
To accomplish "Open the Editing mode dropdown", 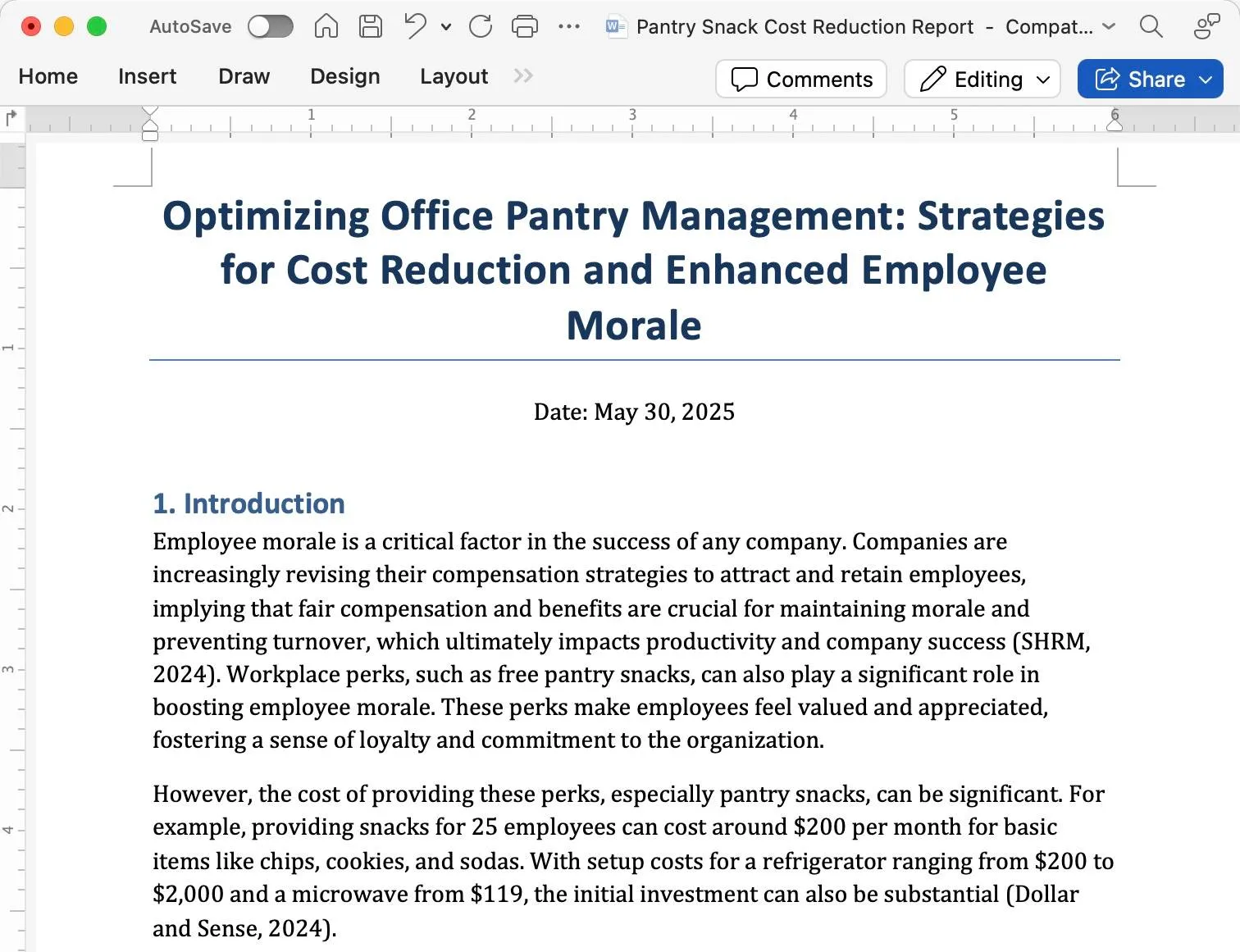I will pyautogui.click(x=982, y=79).
